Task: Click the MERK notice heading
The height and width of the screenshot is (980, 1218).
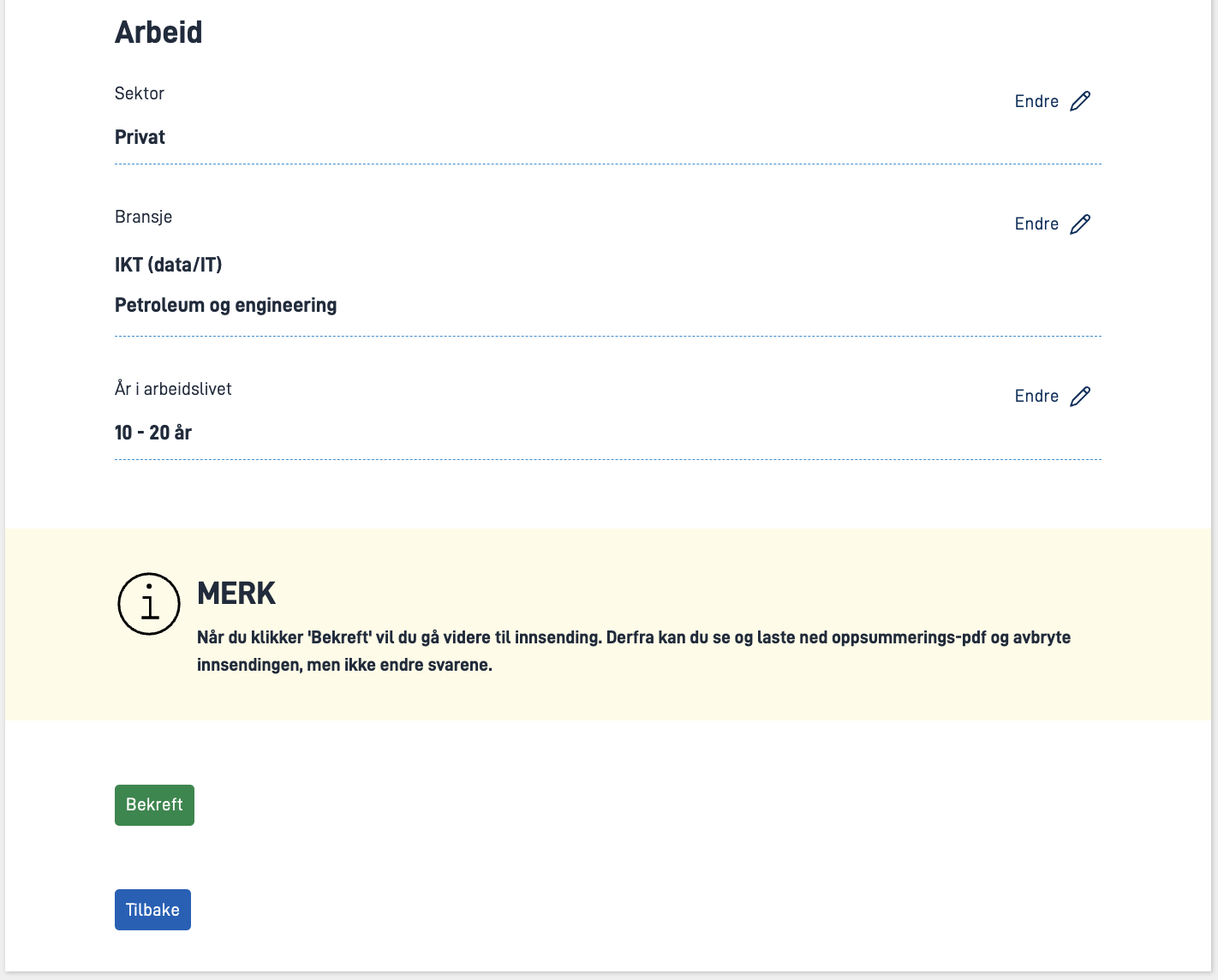Action: [236, 593]
